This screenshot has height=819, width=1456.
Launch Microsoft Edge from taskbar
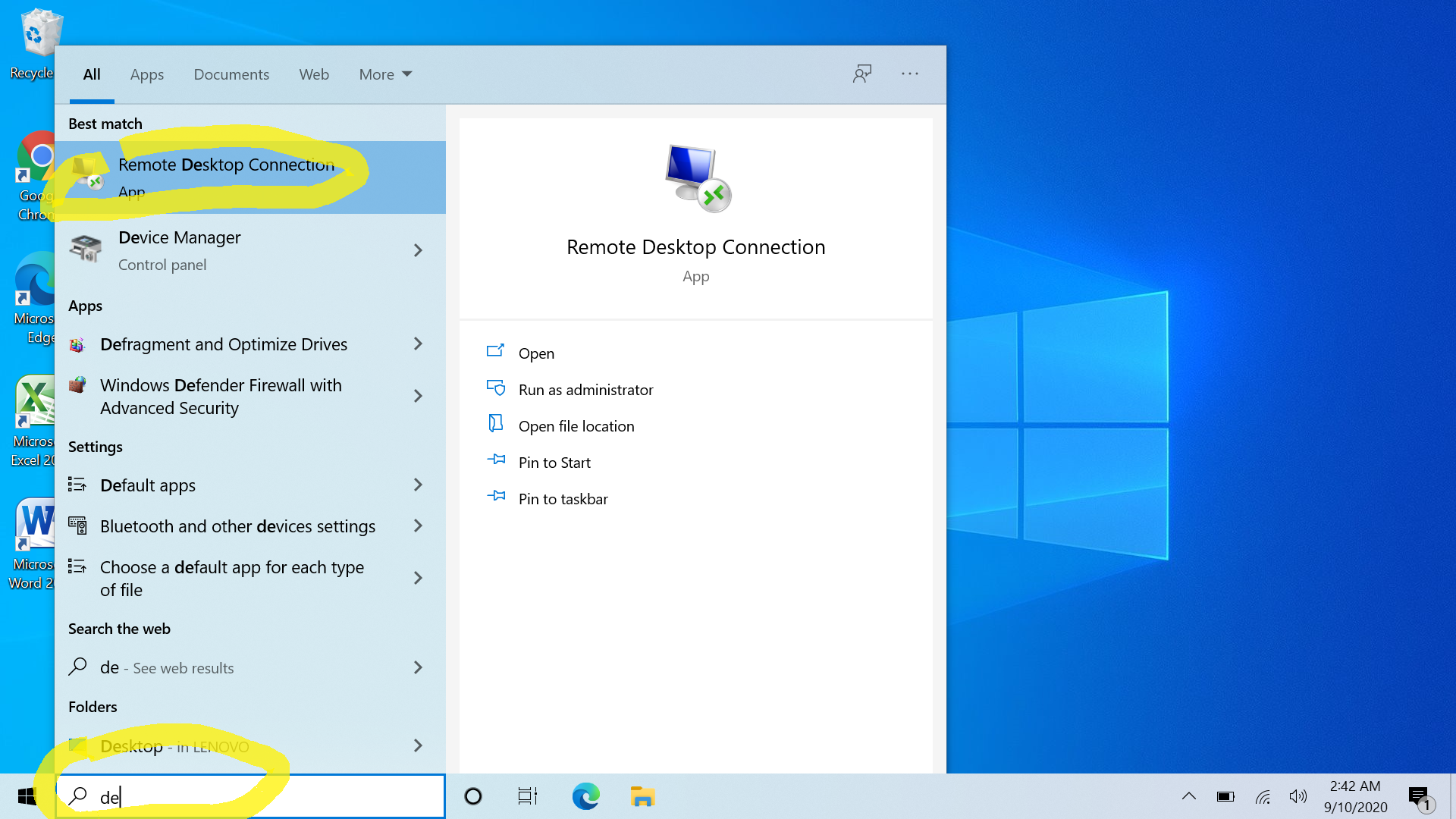click(x=585, y=796)
